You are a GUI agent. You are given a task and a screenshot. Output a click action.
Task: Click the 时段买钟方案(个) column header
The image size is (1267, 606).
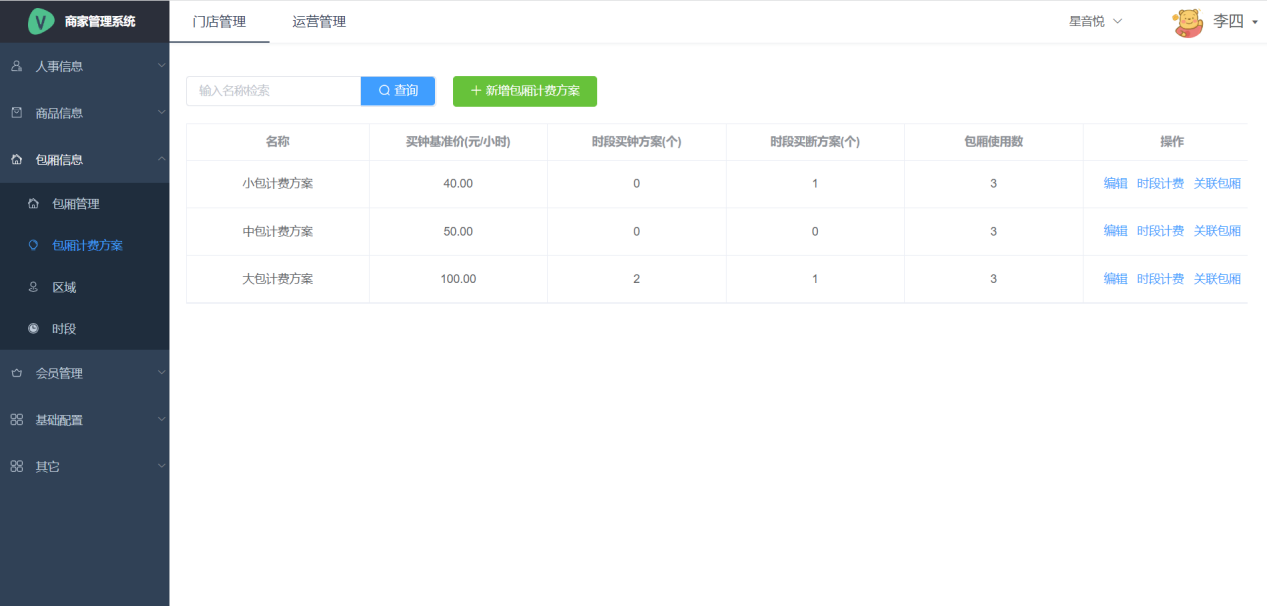pyautogui.click(x=637, y=142)
